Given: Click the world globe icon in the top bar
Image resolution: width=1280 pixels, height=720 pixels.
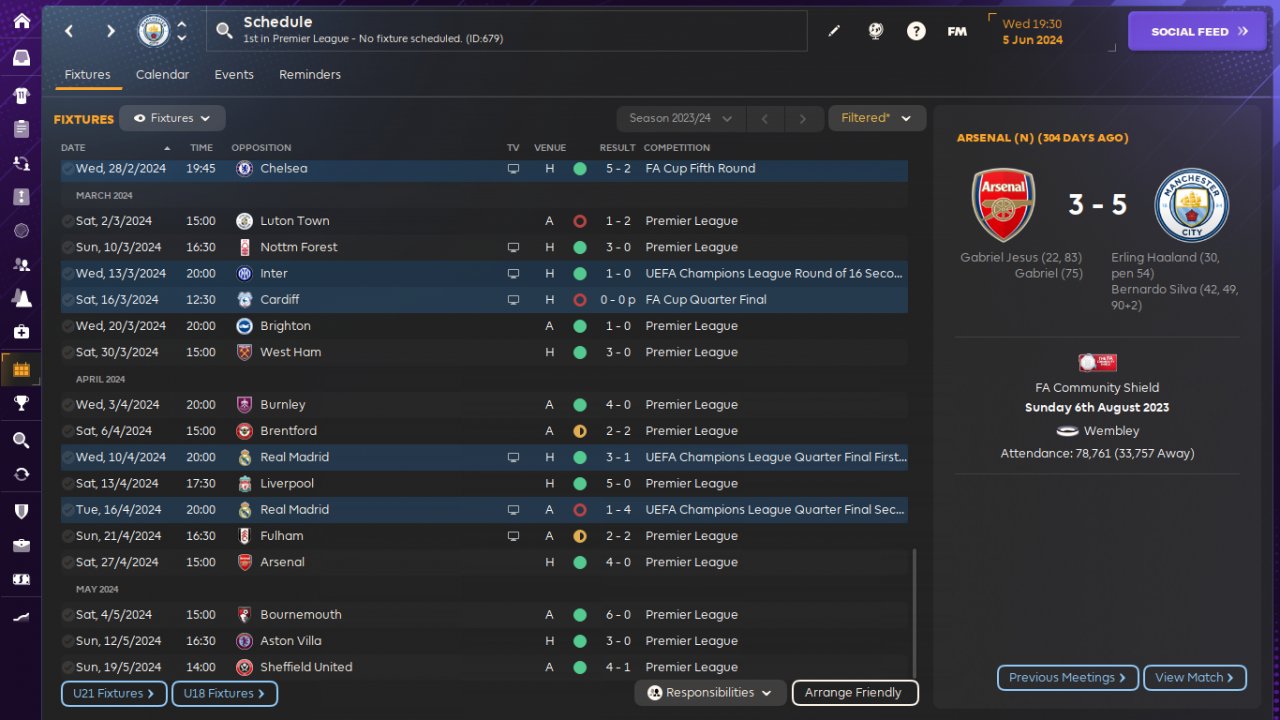Looking at the screenshot, I should tap(875, 31).
